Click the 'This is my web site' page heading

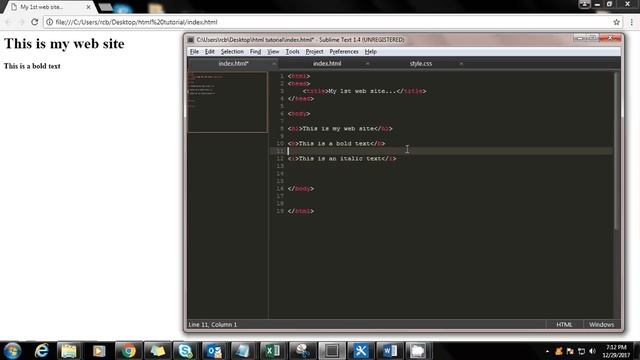coord(64,44)
